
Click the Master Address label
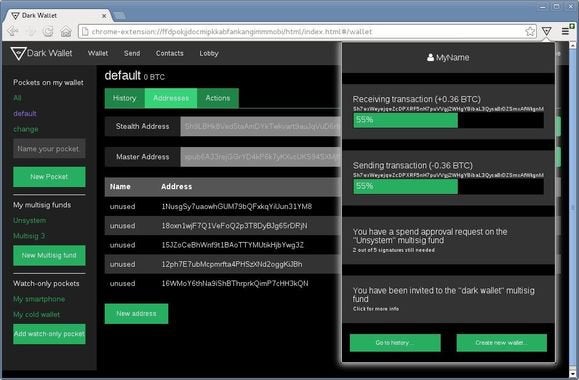click(143, 157)
